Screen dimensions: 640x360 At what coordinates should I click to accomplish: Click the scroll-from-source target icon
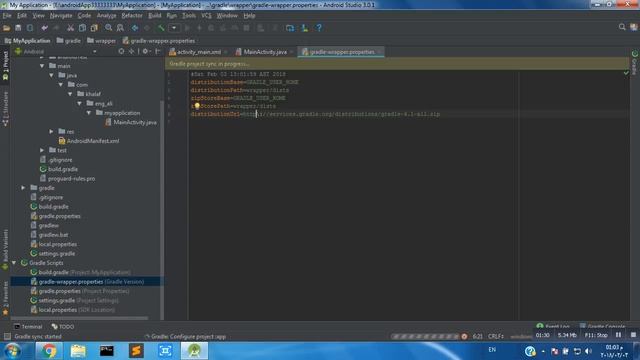pos(121,51)
